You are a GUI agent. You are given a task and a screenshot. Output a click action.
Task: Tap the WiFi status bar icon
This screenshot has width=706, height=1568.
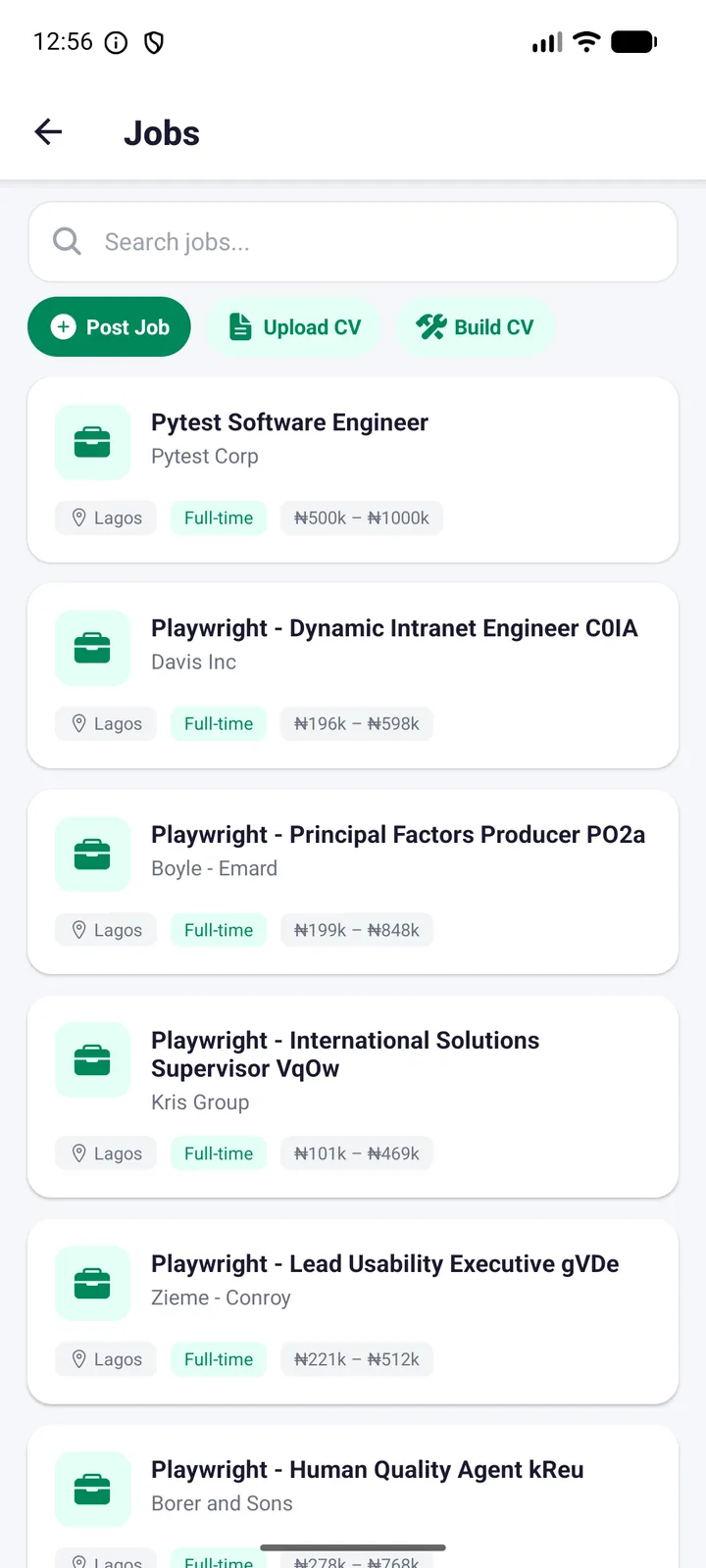coord(586,42)
